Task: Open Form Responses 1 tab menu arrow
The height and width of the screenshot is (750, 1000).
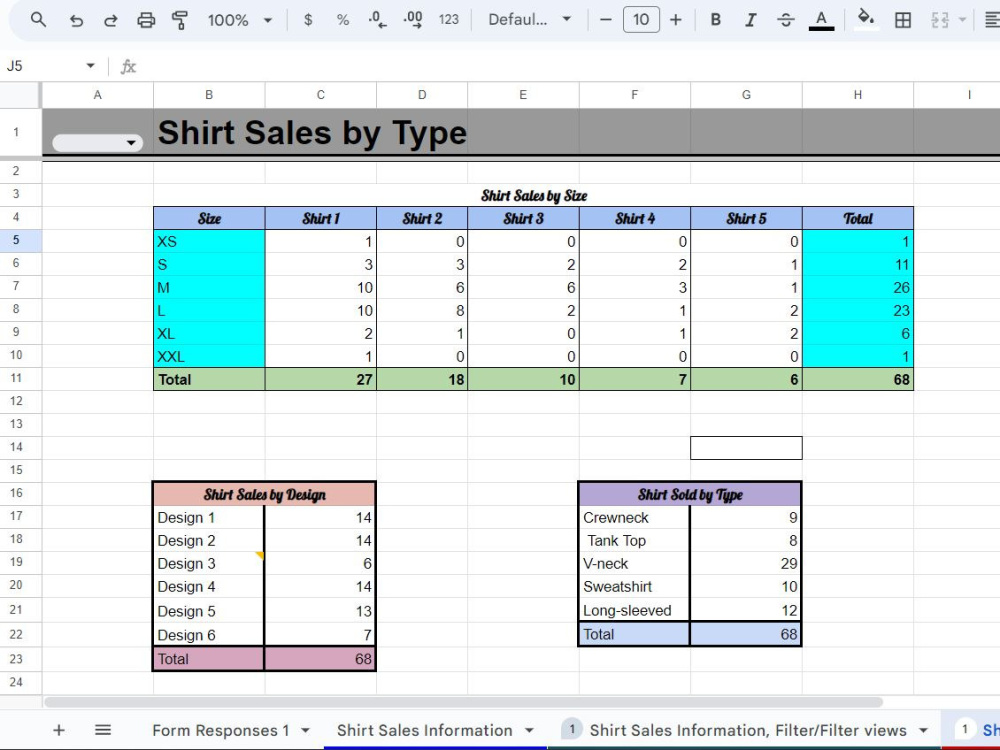Action: click(x=305, y=730)
